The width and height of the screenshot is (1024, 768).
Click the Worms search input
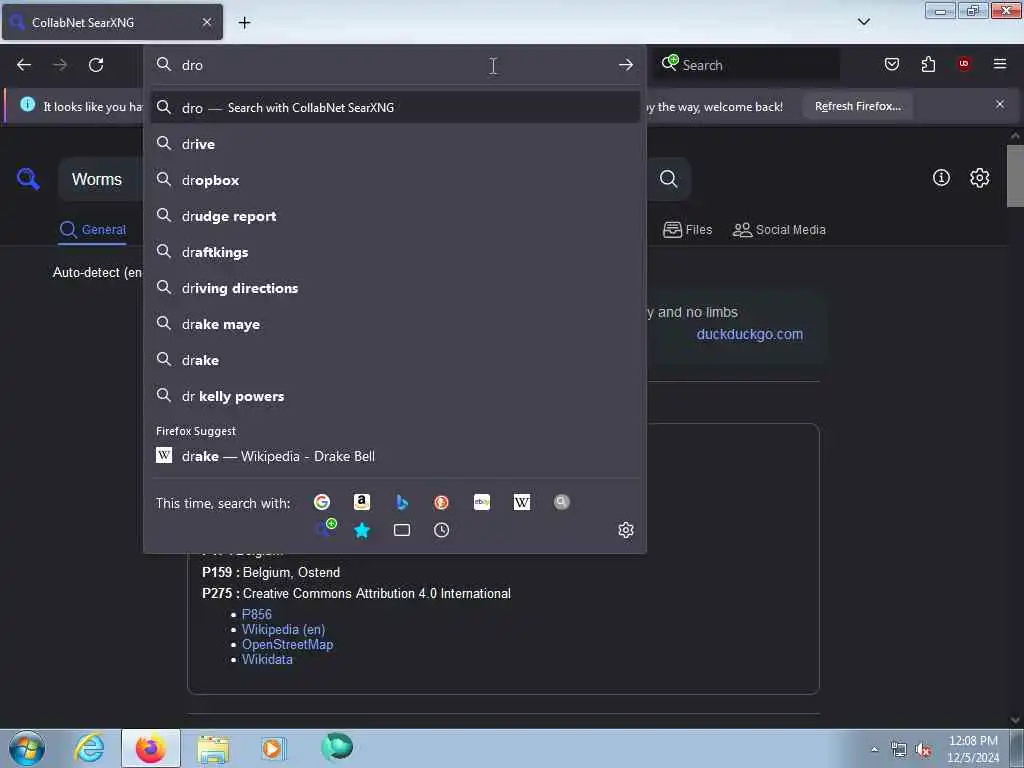point(97,179)
